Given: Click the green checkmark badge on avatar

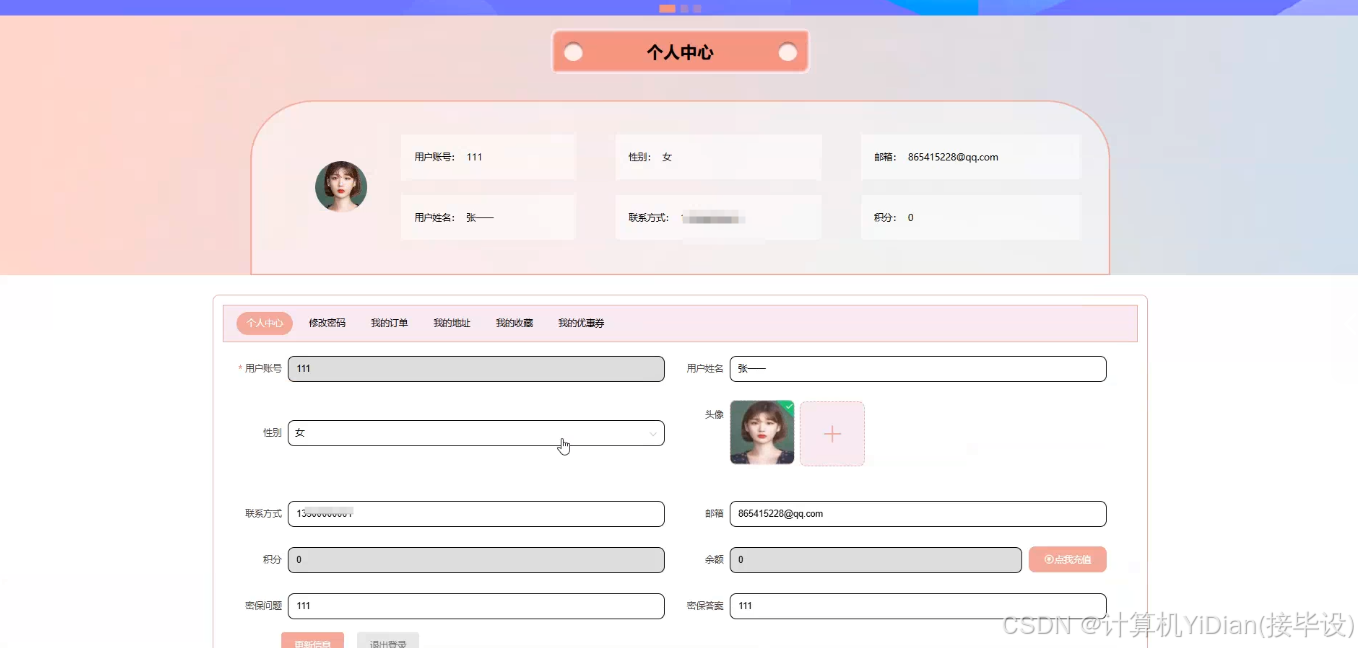Looking at the screenshot, I should click(x=788, y=406).
